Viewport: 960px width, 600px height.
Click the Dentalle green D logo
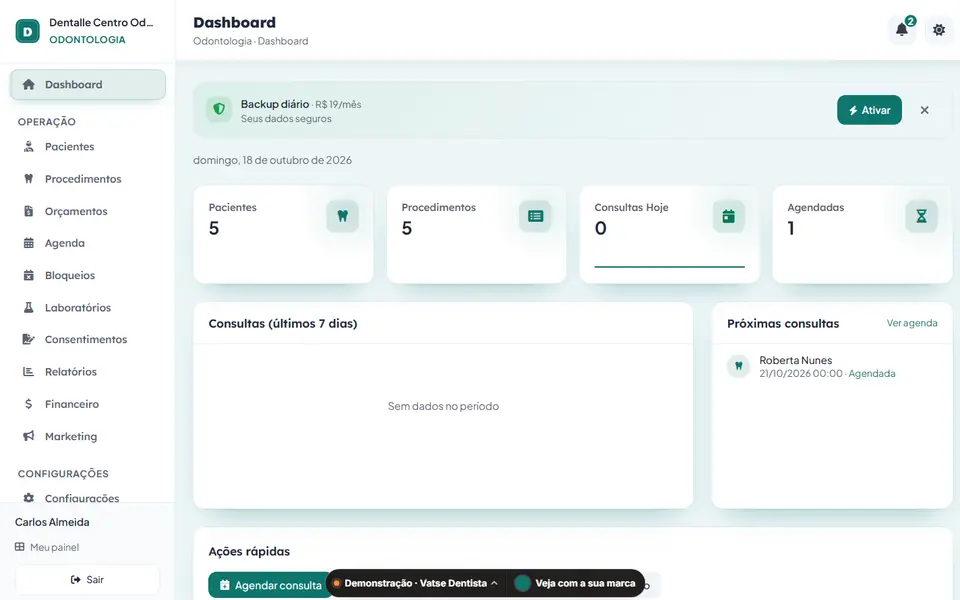pos(28,31)
